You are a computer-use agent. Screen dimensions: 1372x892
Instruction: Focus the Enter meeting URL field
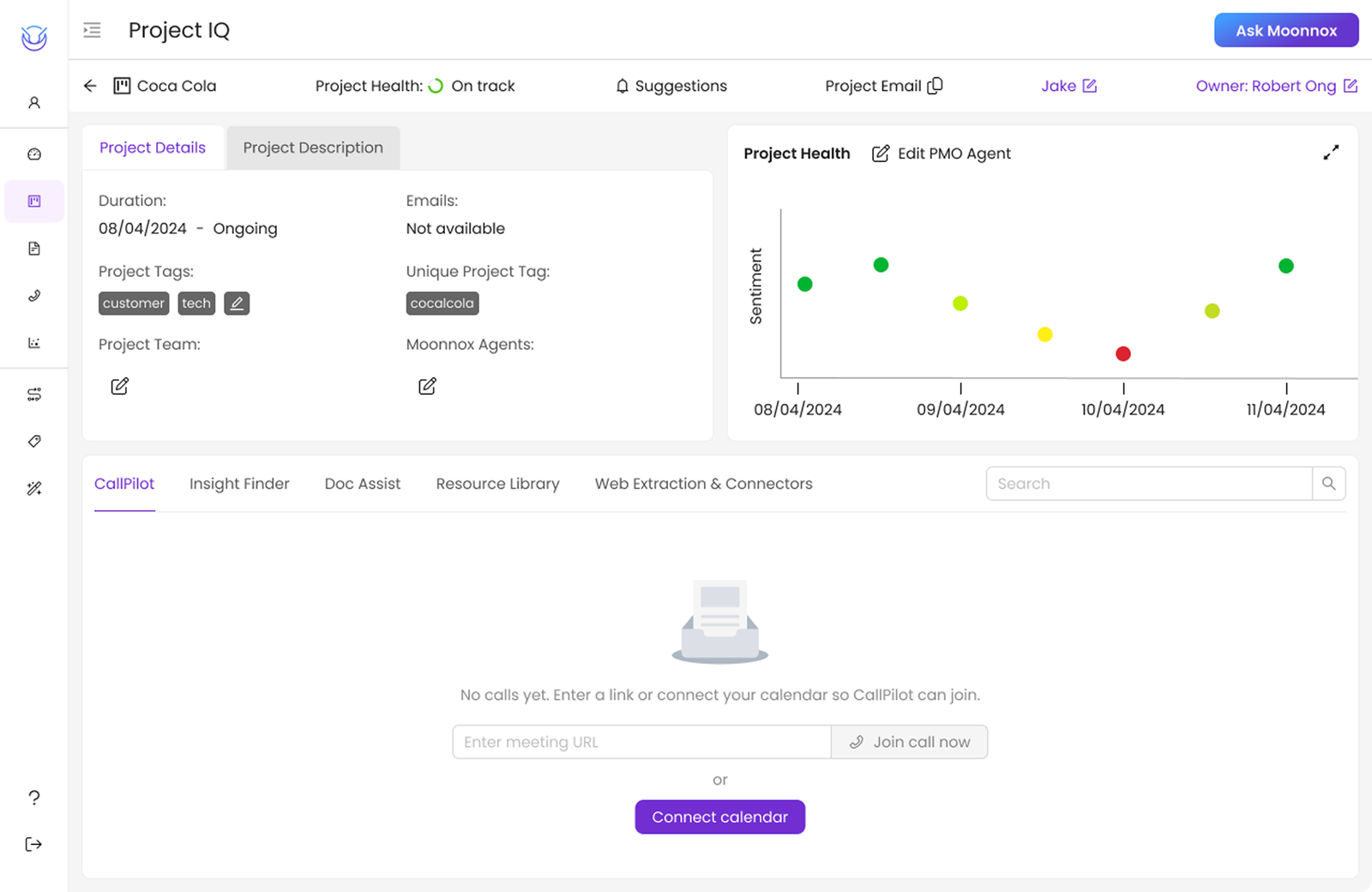click(x=641, y=742)
